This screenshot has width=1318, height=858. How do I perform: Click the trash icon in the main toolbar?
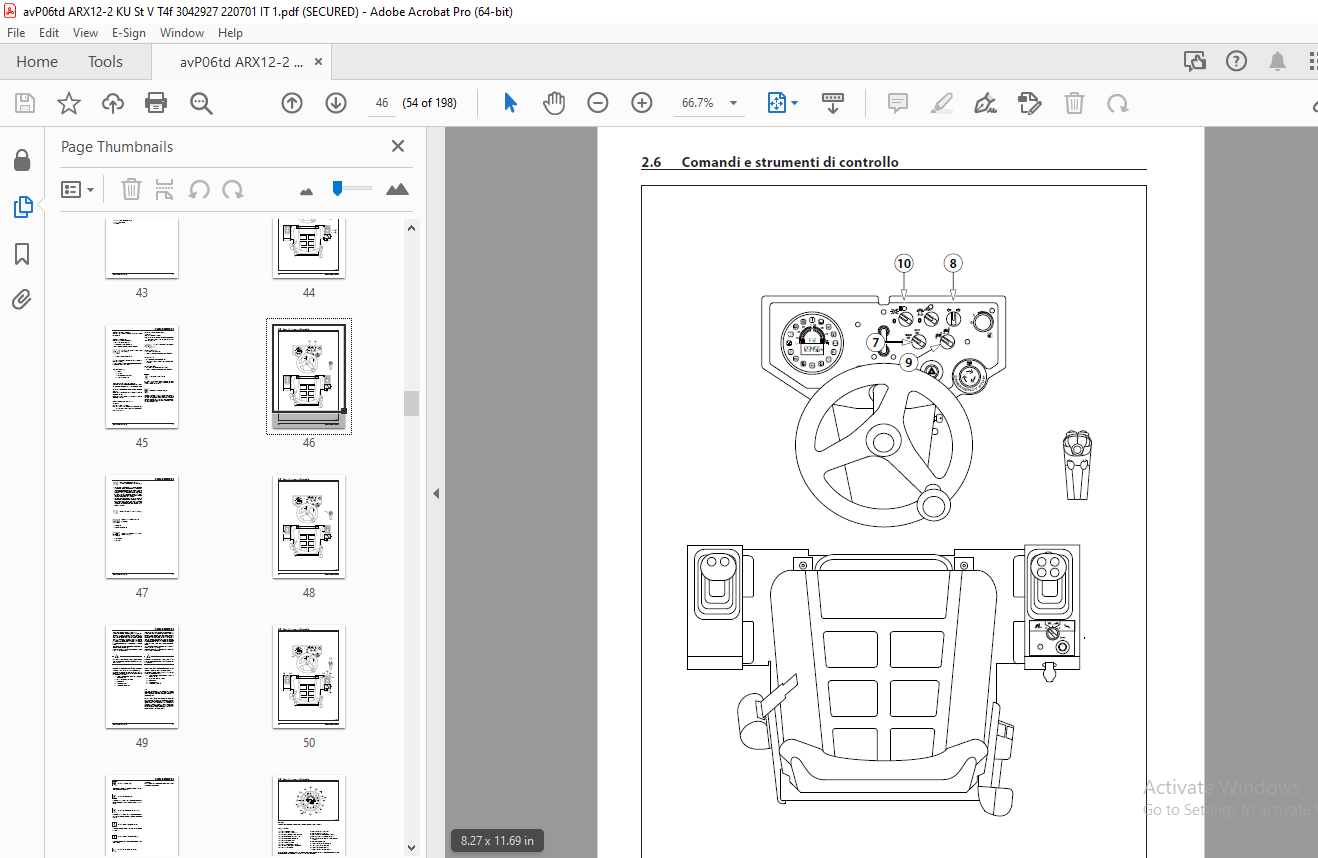[1074, 103]
